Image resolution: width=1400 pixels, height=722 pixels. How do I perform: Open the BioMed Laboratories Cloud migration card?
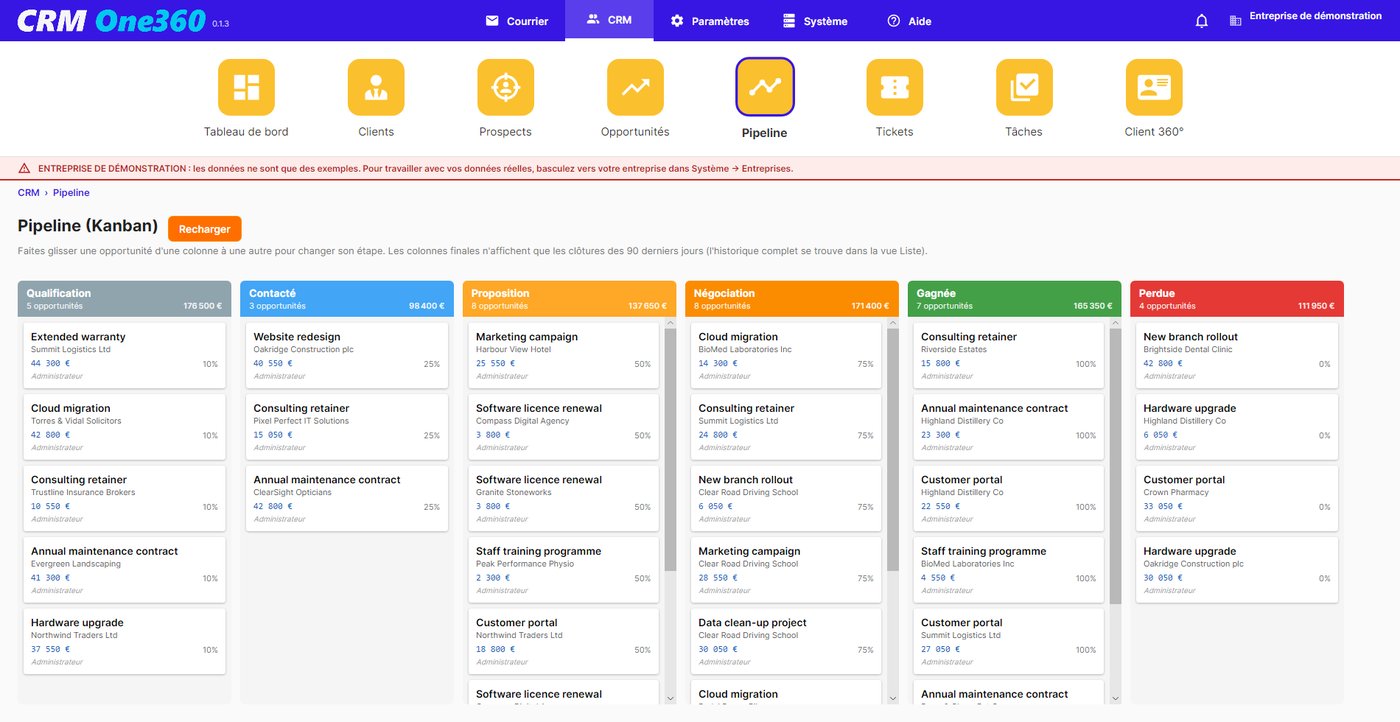786,355
